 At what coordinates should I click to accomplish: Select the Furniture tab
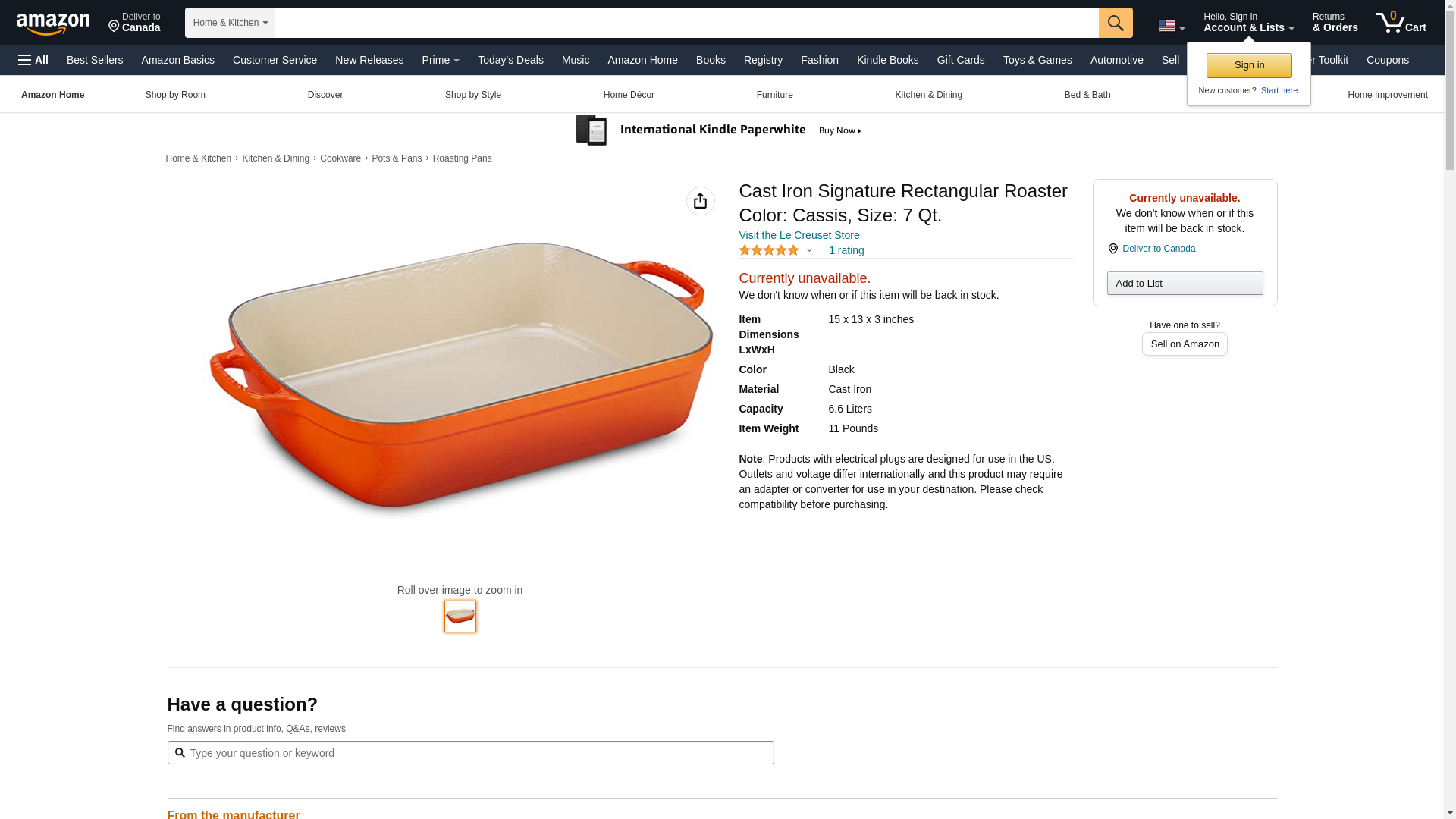774,95
